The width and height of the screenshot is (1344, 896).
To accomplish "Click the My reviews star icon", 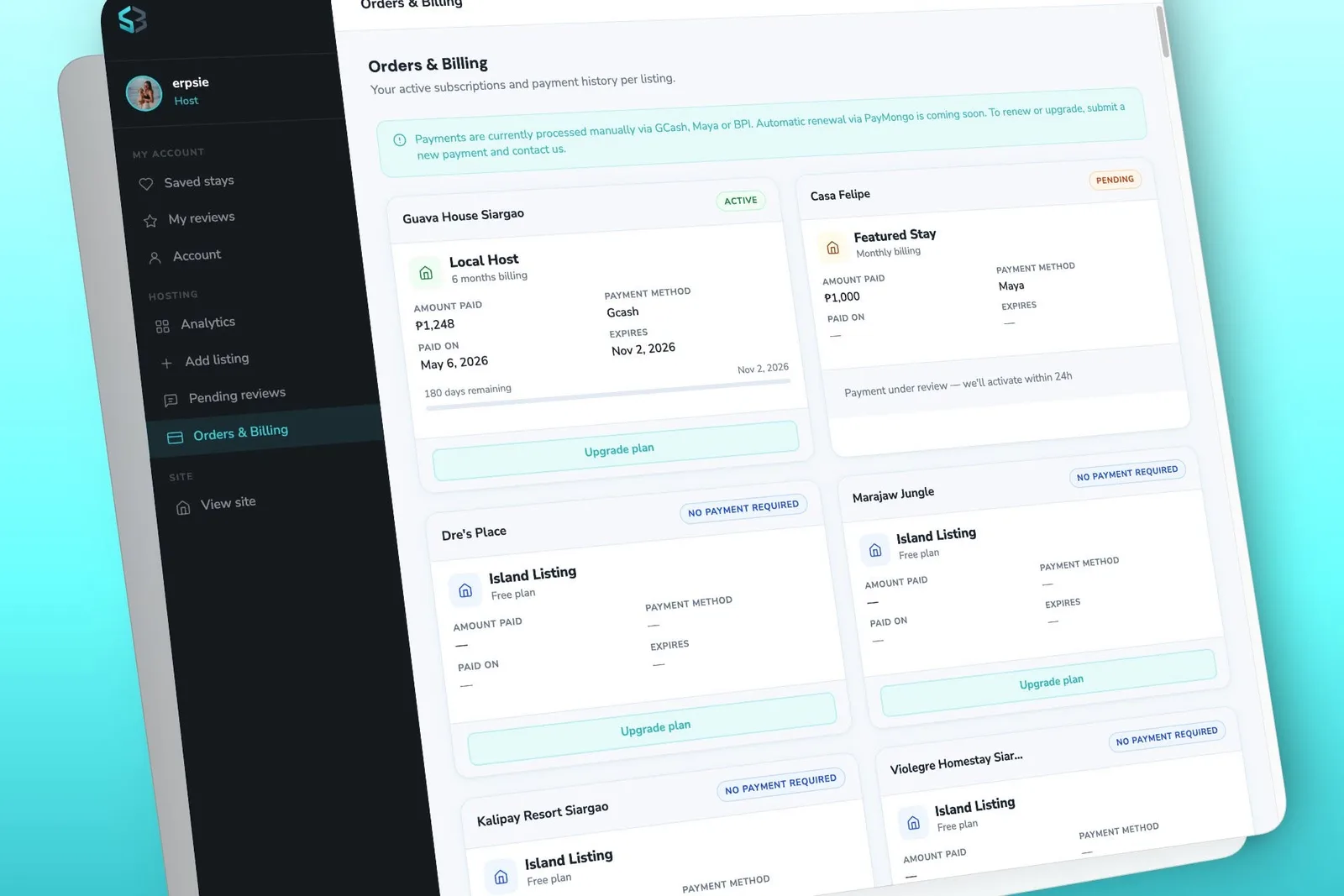I will pyautogui.click(x=150, y=221).
